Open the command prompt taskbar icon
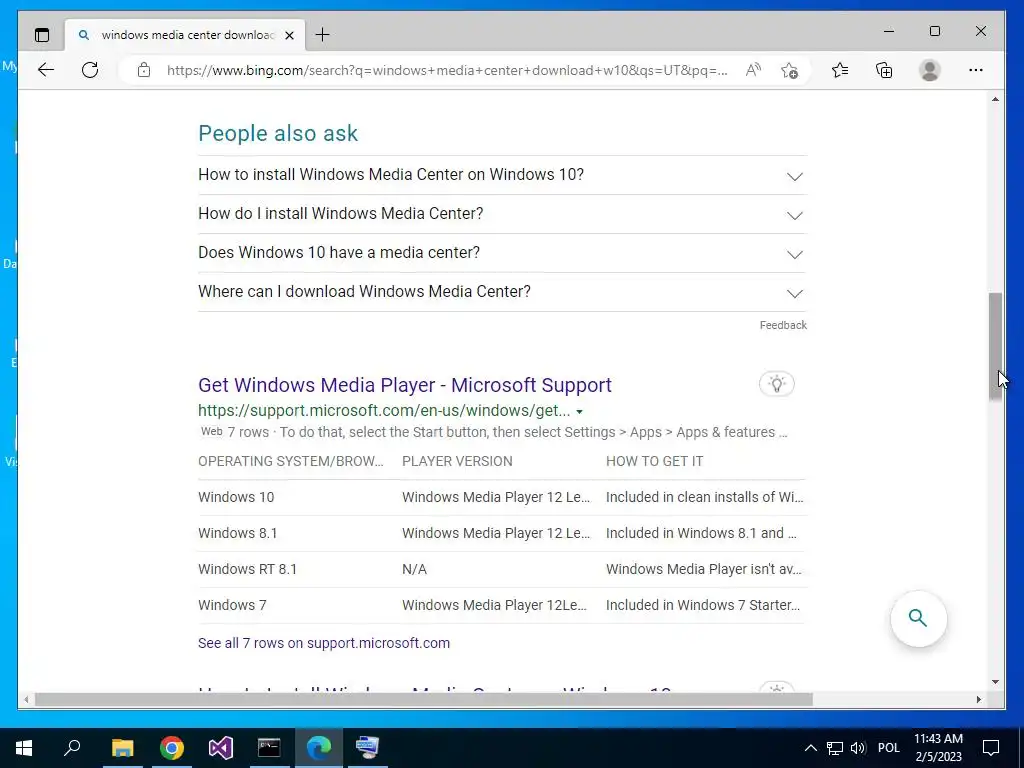The height and width of the screenshot is (768, 1024). (x=269, y=748)
